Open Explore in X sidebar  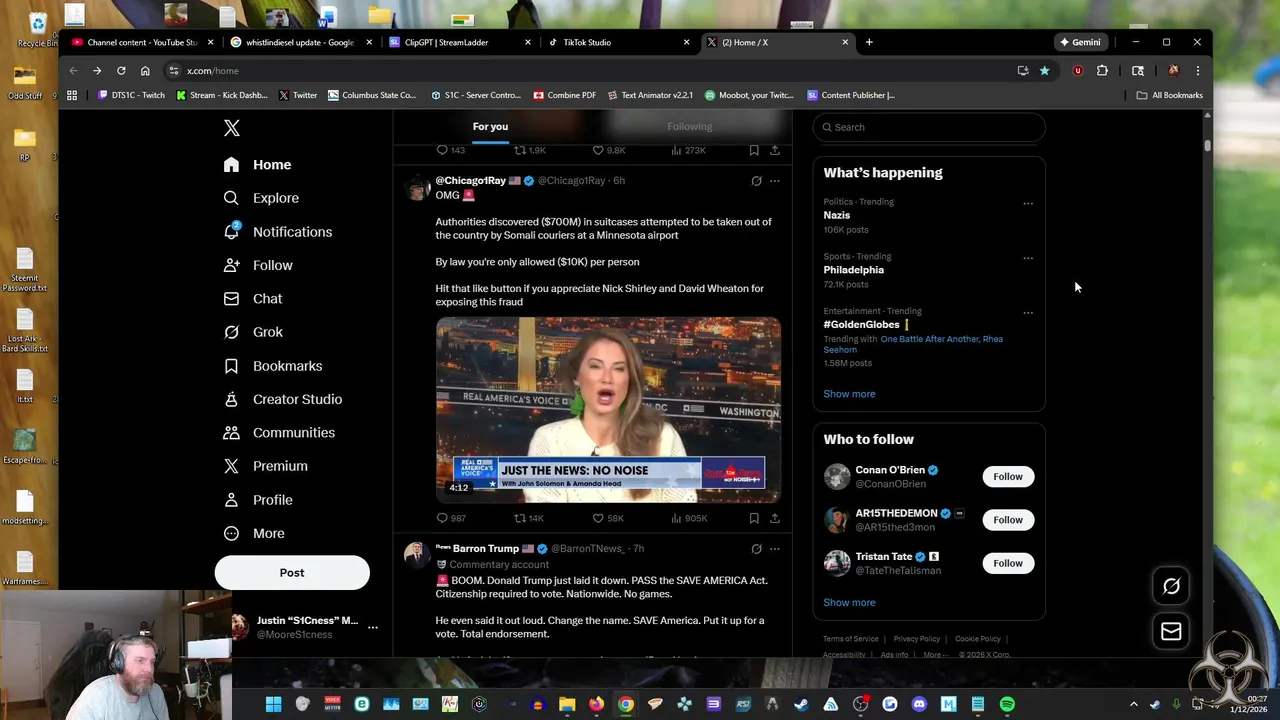click(x=262, y=198)
